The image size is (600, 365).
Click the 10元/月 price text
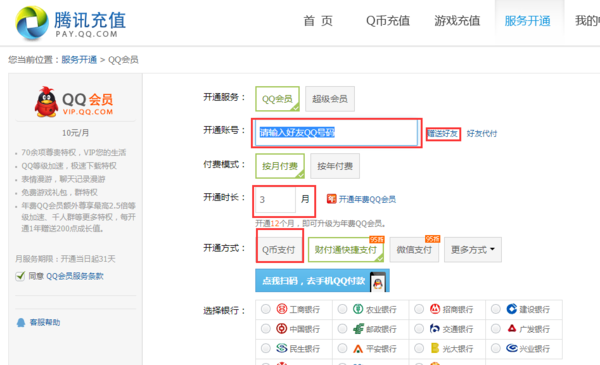(x=75, y=133)
